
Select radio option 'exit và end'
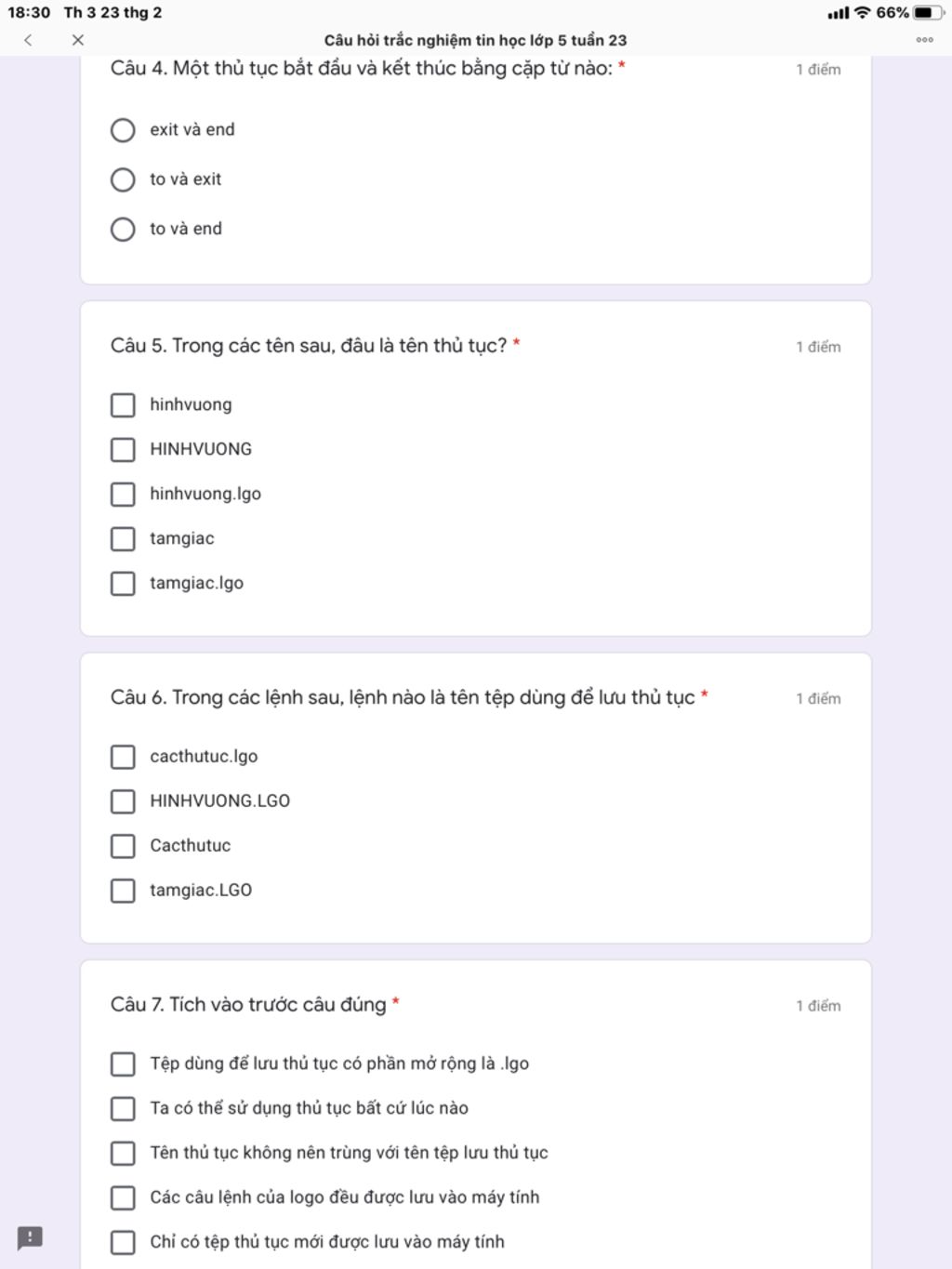click(123, 130)
